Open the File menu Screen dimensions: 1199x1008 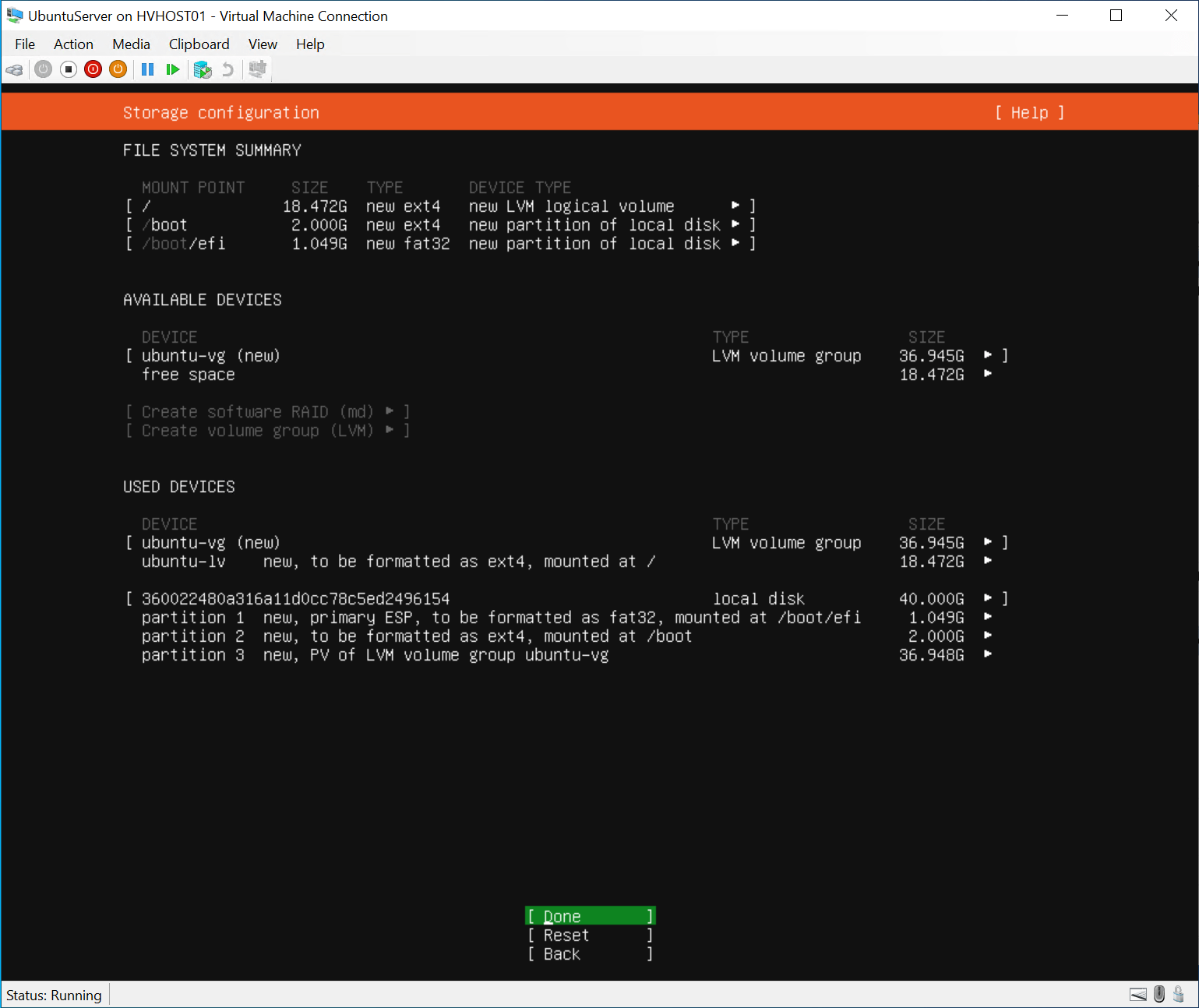25,44
